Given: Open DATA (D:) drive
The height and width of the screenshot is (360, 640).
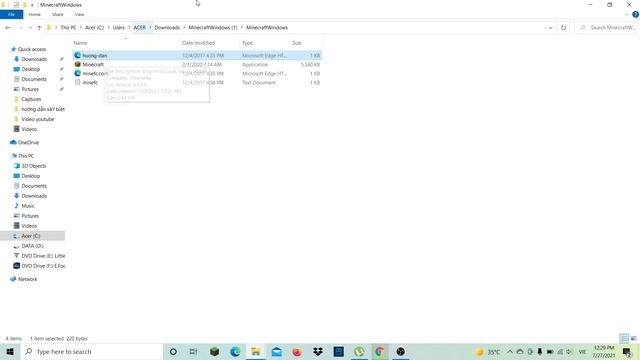Looking at the screenshot, I should click(x=32, y=246).
